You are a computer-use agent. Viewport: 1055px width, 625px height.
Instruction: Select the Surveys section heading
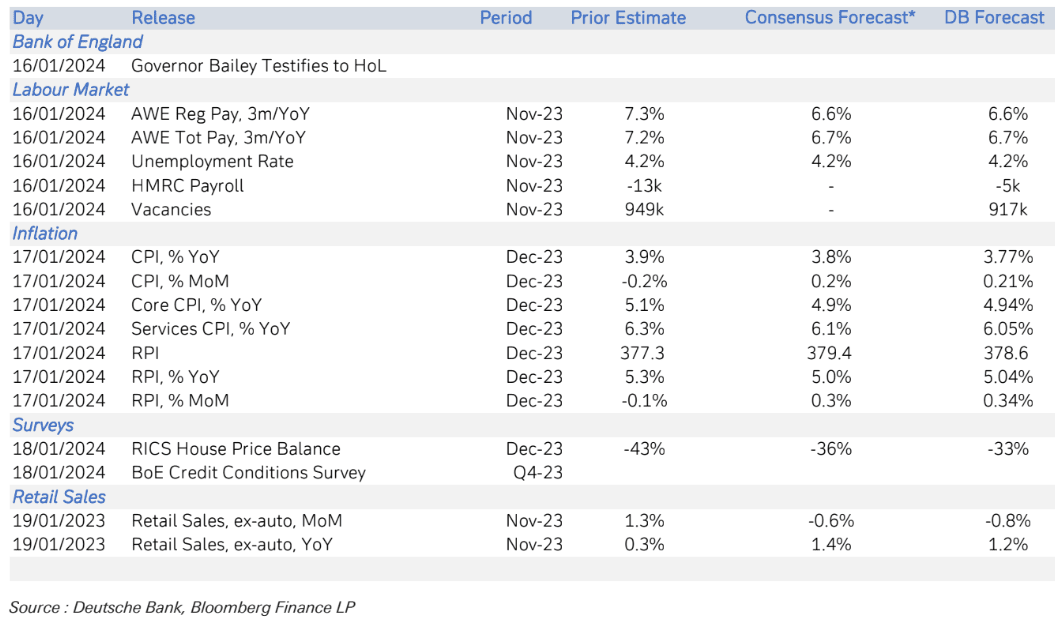click(43, 425)
